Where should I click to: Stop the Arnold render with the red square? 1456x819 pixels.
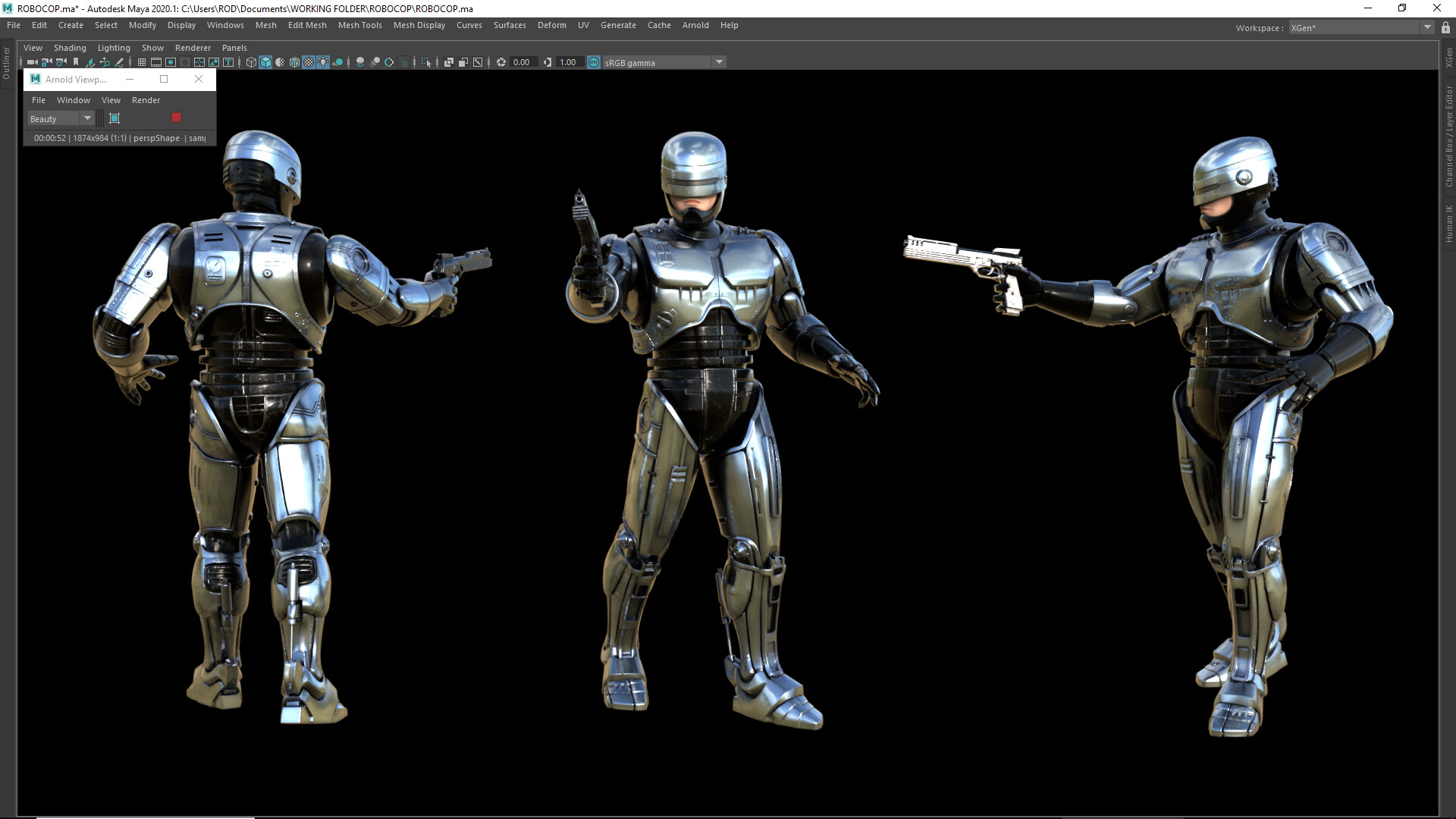(177, 117)
